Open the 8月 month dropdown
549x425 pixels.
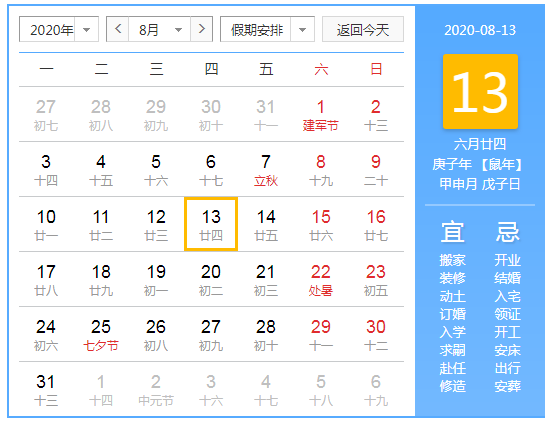click(160, 29)
